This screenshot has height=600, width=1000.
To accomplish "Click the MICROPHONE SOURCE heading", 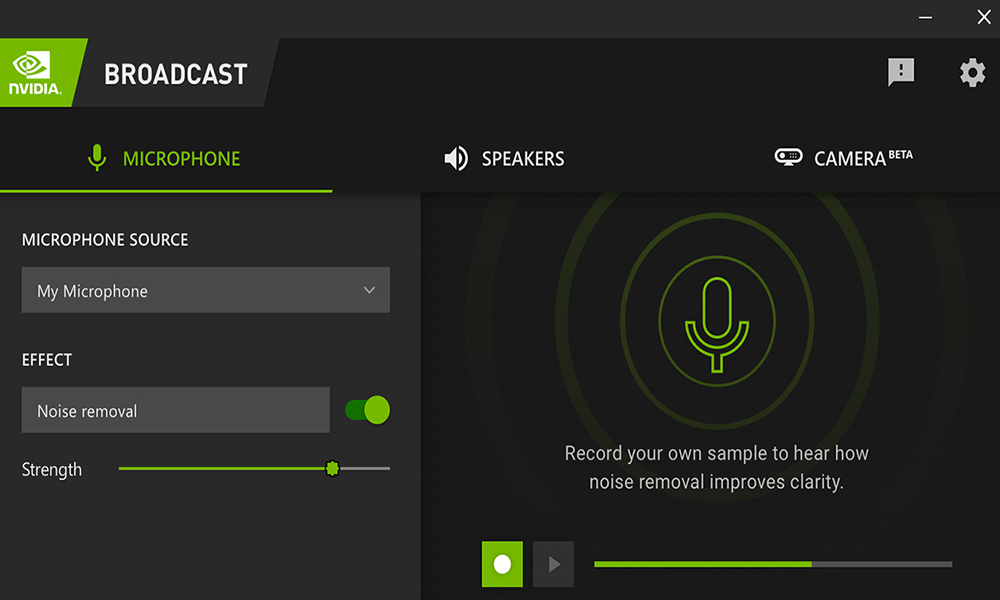I will pyautogui.click(x=105, y=240).
